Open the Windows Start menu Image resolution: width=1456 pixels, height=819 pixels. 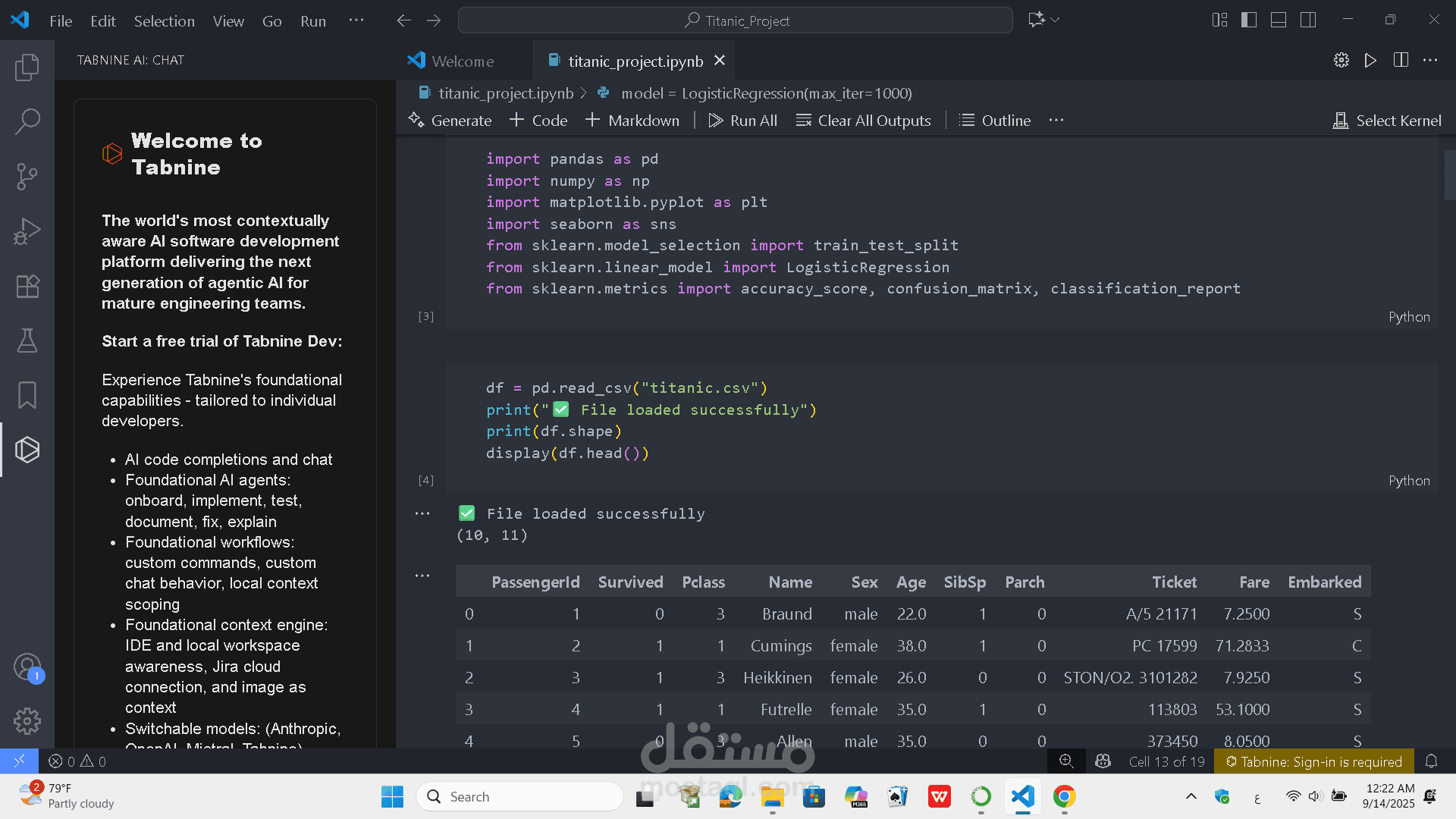click(392, 796)
